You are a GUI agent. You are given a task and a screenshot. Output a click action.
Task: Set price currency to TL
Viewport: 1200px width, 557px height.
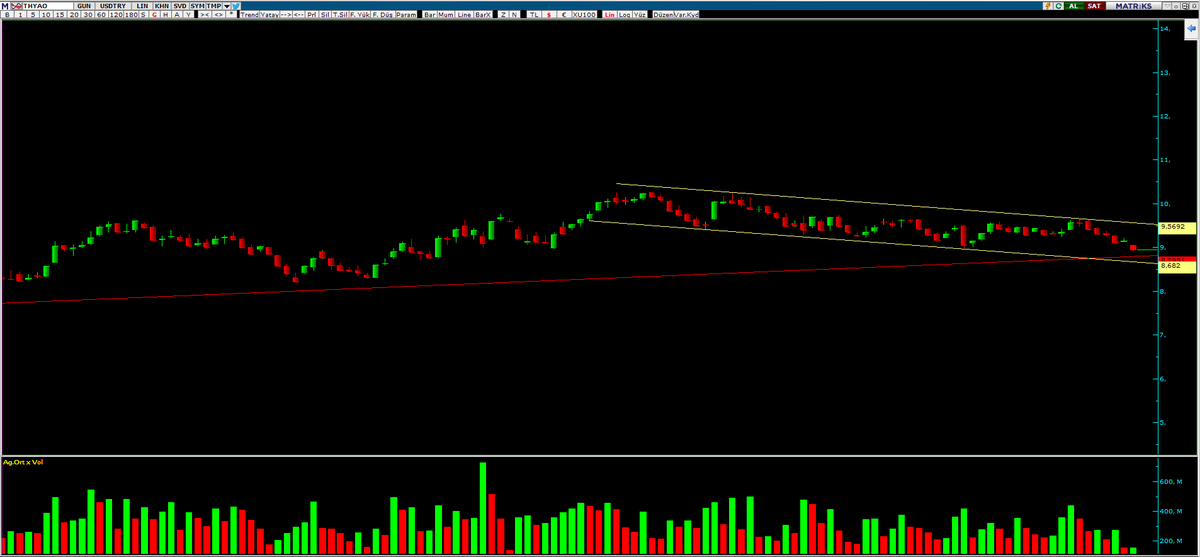534,15
